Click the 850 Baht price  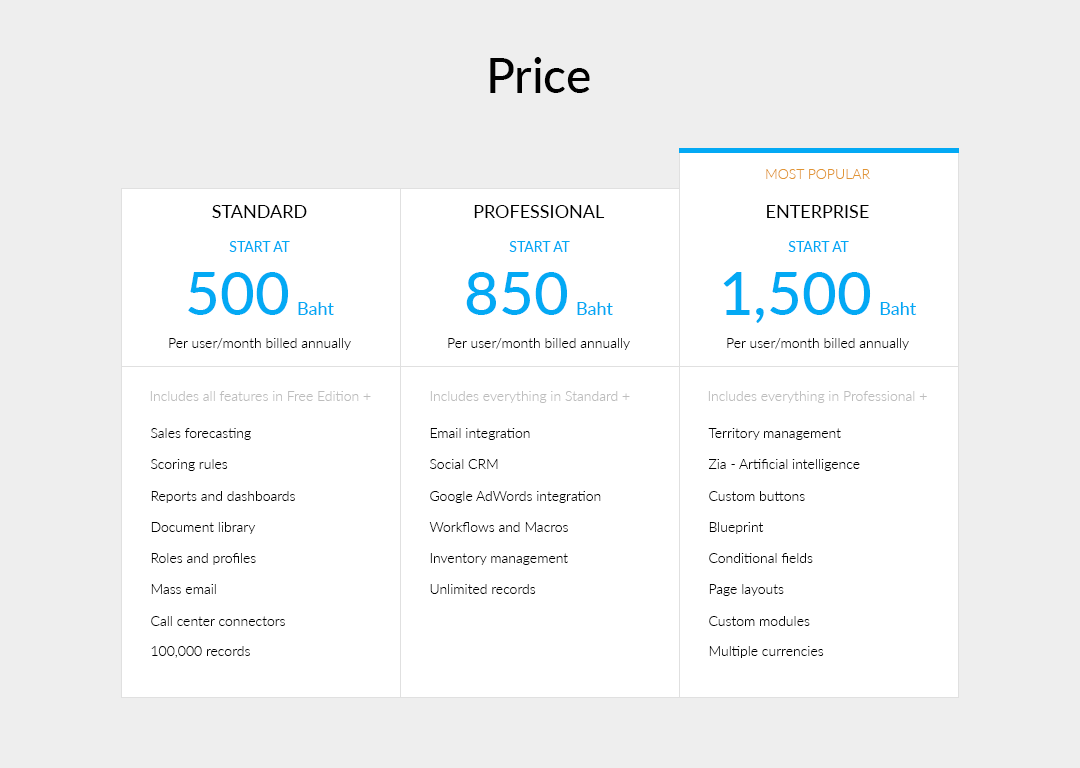(538, 294)
